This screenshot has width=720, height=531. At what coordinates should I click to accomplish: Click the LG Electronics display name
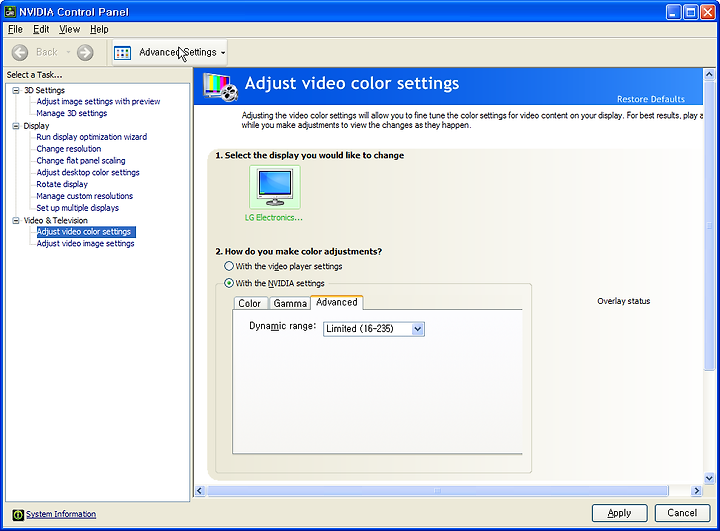coord(274,218)
